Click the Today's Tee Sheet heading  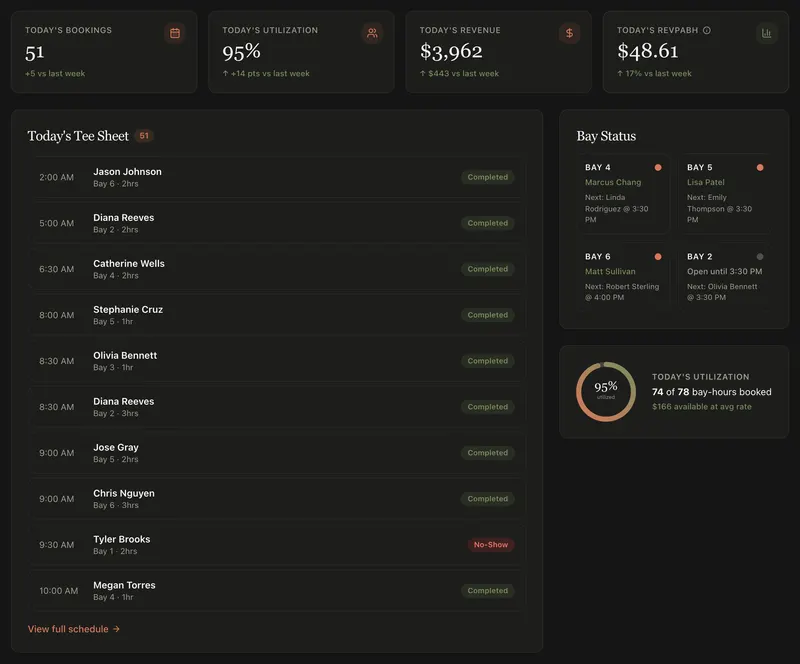click(x=78, y=136)
